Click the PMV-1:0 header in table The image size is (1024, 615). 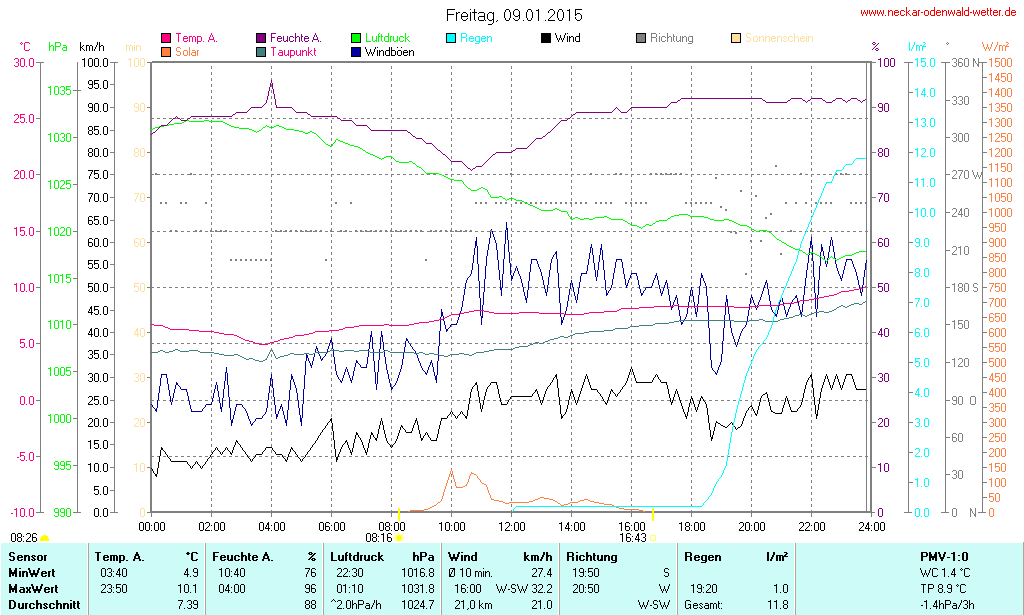pyautogui.click(x=944, y=556)
